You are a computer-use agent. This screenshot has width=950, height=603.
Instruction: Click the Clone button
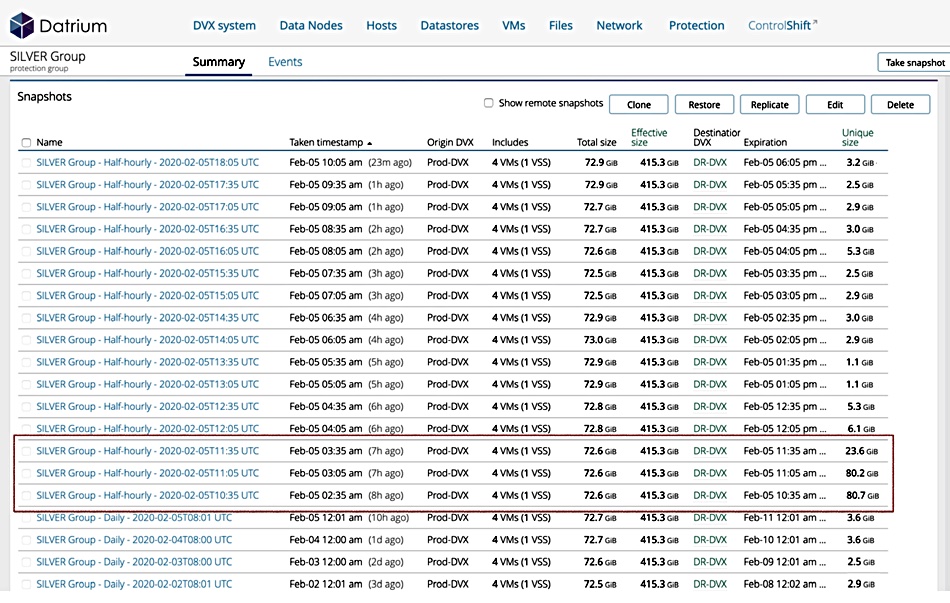[x=639, y=104]
